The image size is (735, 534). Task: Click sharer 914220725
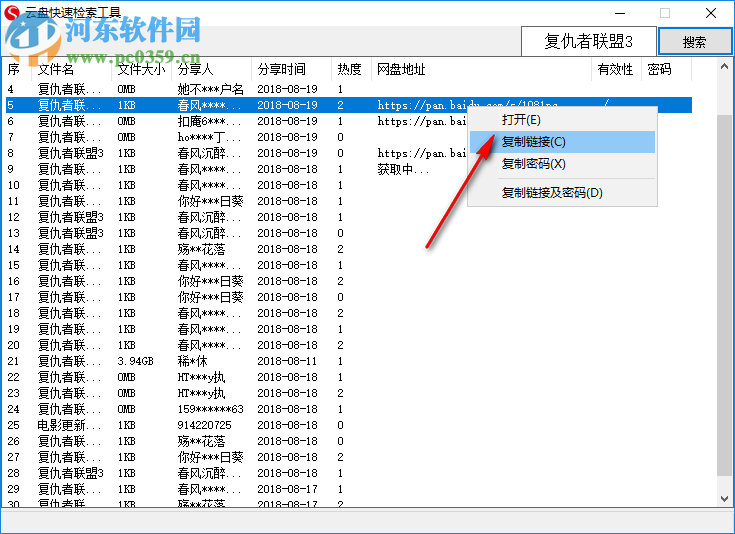[x=204, y=425]
